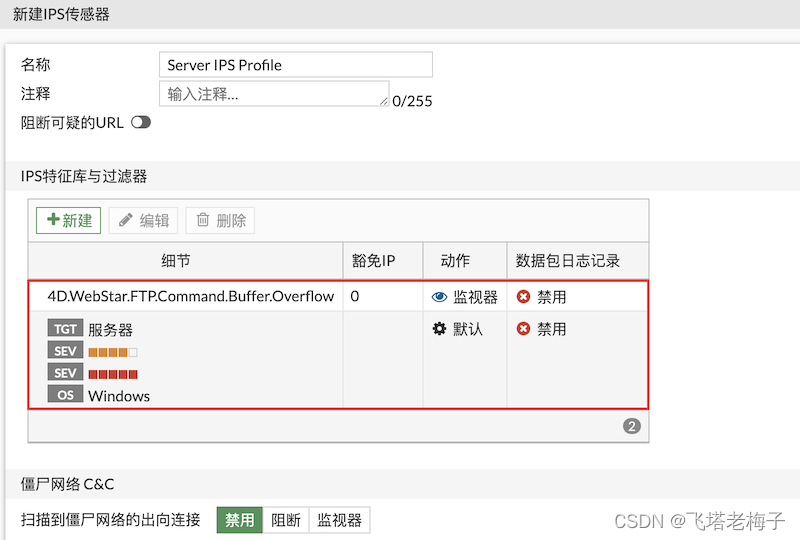The image size is (800, 540).
Task: Select 阻断 for botnet outgoing connections
Action: coord(286,520)
